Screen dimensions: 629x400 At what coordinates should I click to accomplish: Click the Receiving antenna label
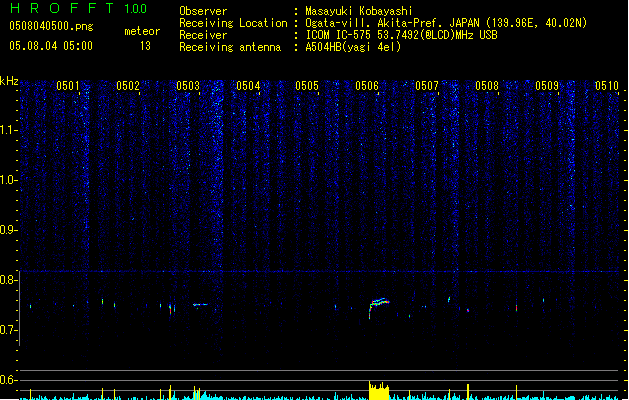coord(230,47)
